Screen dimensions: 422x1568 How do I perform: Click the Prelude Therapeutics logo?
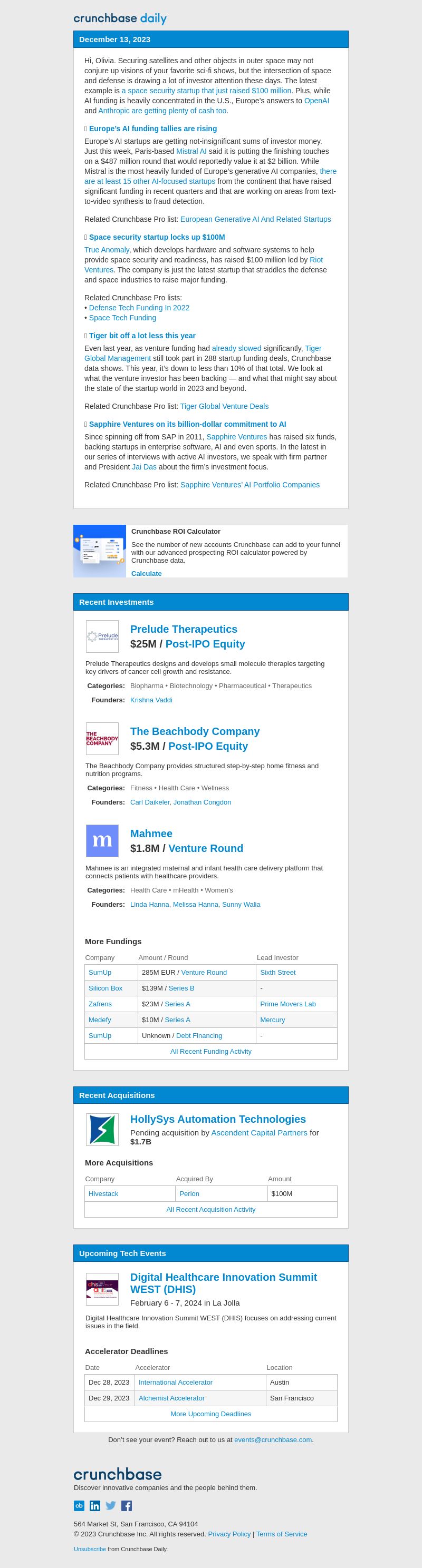click(x=102, y=636)
